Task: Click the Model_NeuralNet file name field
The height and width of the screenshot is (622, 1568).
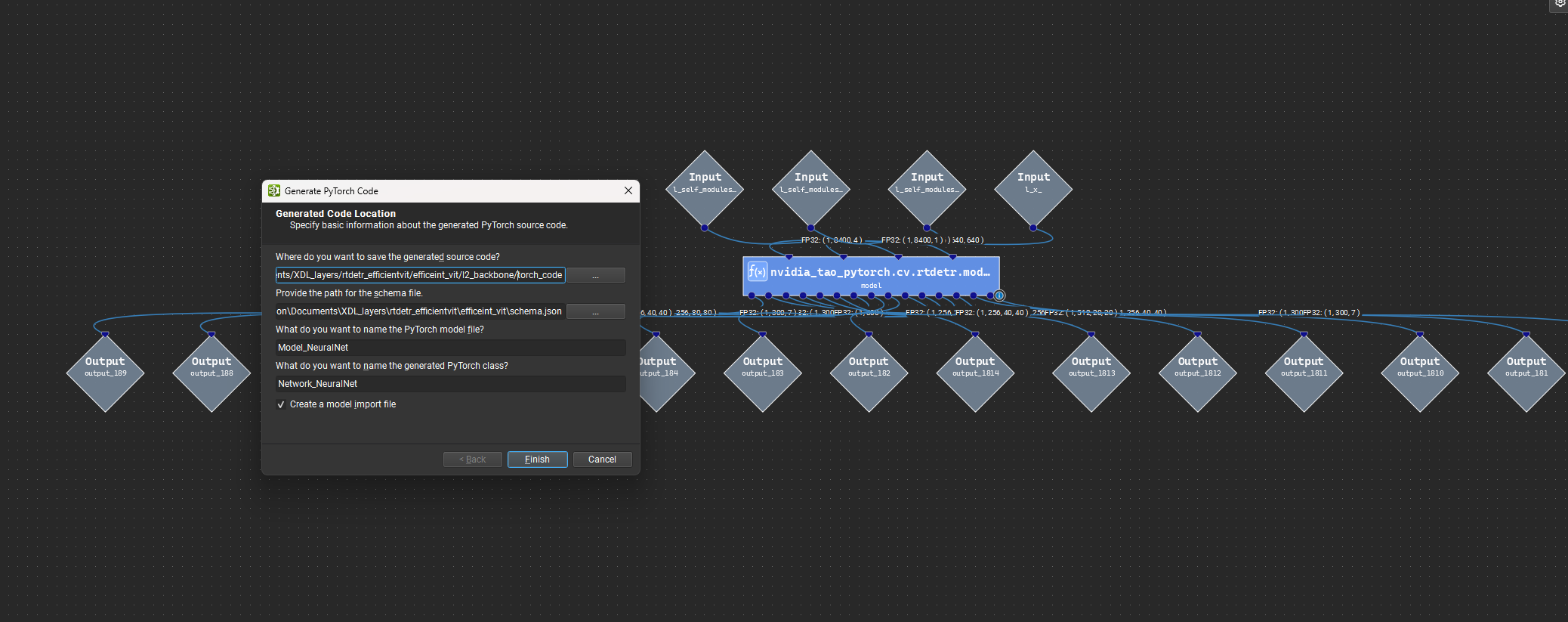Action: pyautogui.click(x=451, y=348)
